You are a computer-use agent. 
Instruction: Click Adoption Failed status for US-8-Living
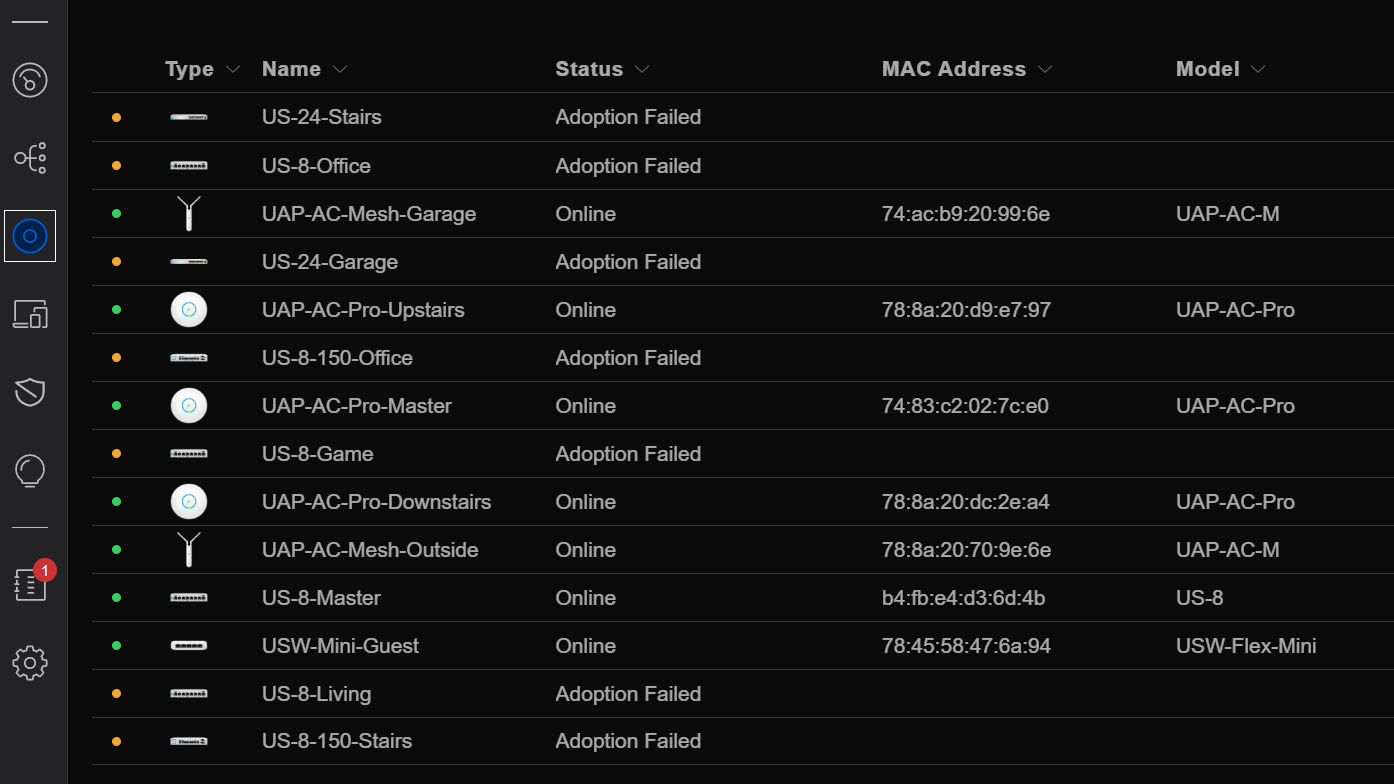click(x=628, y=694)
